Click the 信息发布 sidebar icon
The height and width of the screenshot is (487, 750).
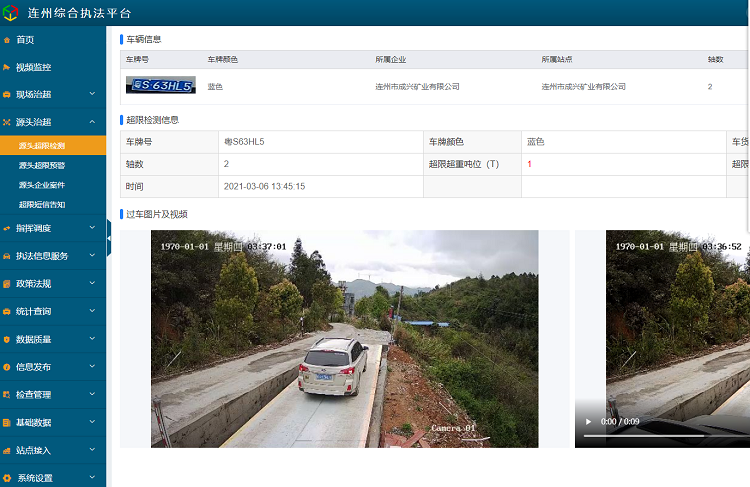(x=8, y=367)
